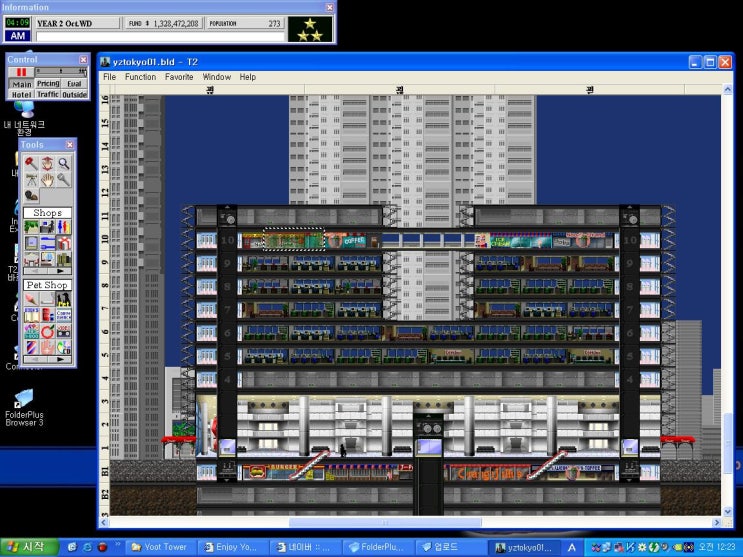Click the POPULATION 273 field
The image size is (743, 557).
coord(245,23)
